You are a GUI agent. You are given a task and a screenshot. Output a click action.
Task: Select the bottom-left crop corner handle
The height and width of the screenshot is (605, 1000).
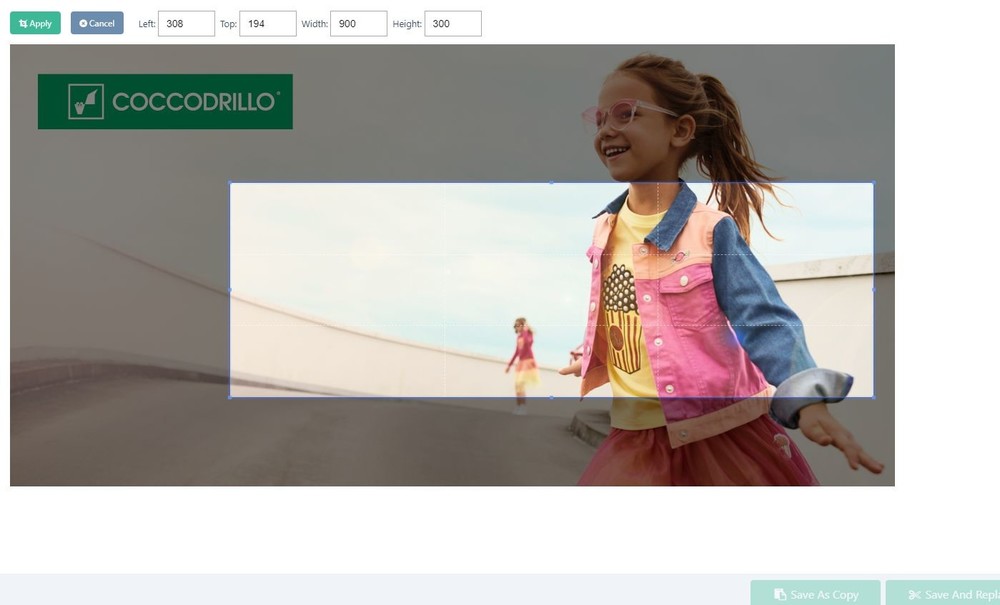[x=230, y=397]
